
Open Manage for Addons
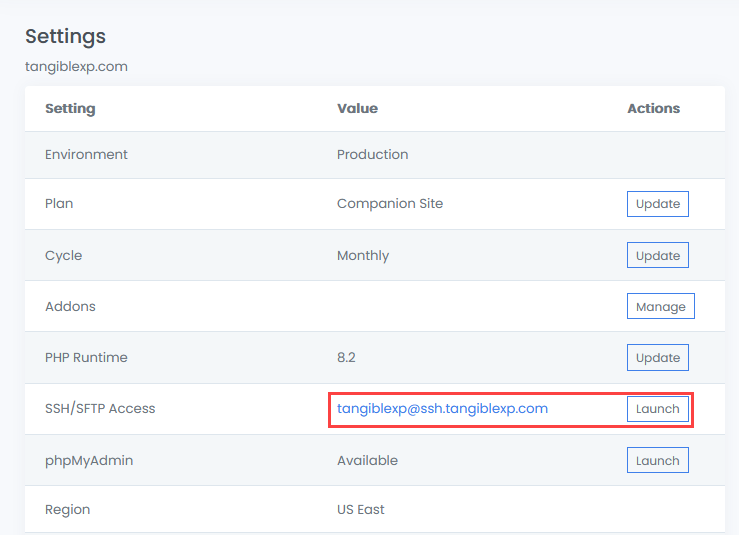pyautogui.click(x=660, y=307)
